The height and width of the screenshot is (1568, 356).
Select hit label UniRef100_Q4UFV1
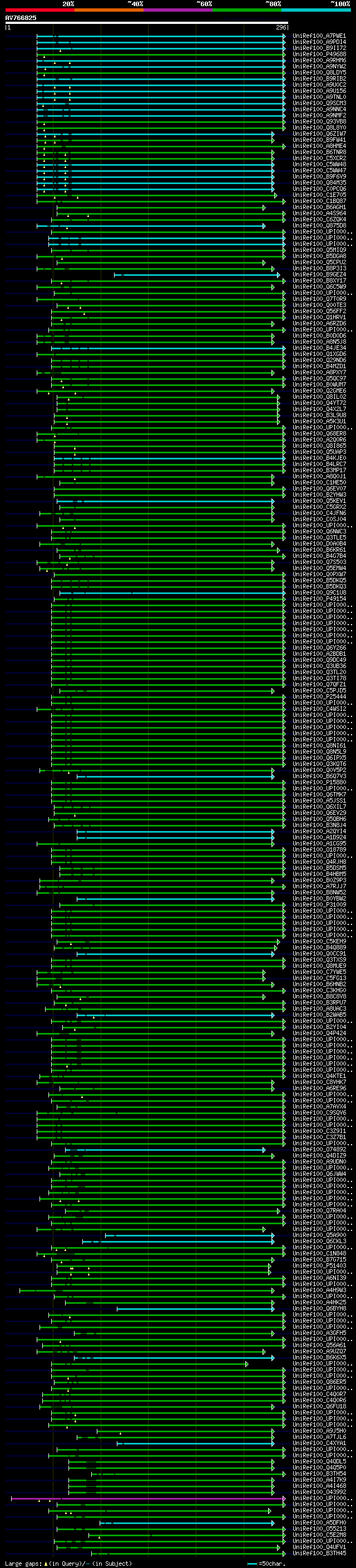[319, 1547]
